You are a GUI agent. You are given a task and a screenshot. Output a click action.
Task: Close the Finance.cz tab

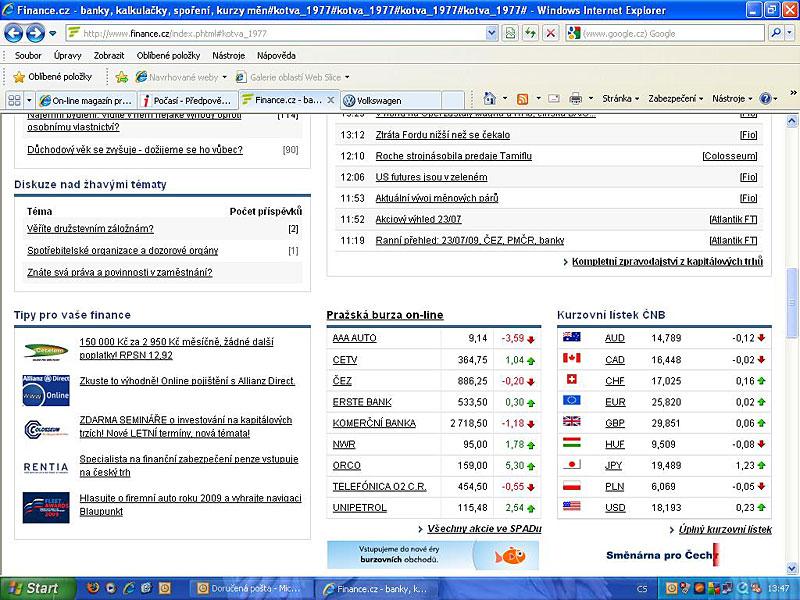331,100
